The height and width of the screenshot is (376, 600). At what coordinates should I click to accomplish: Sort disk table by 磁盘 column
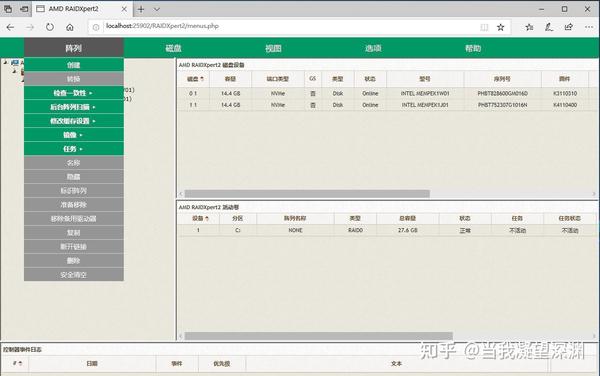click(x=194, y=79)
